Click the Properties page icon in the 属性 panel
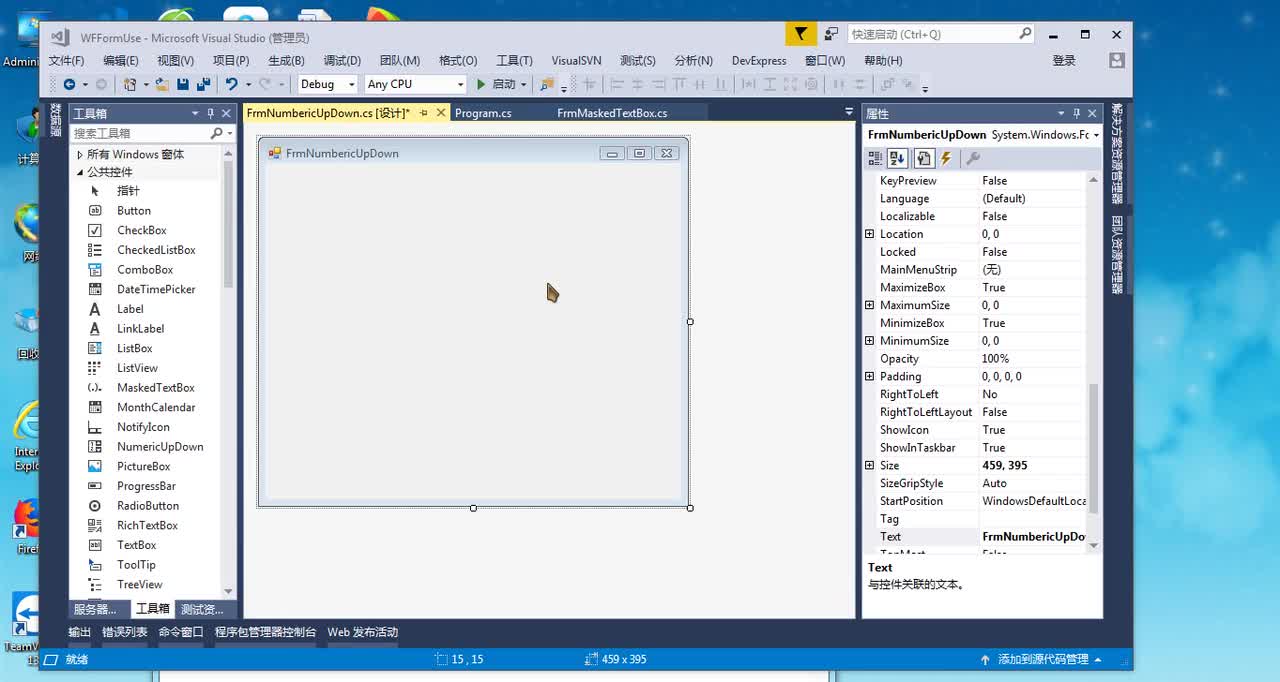This screenshot has width=1280, height=682. (x=924, y=158)
